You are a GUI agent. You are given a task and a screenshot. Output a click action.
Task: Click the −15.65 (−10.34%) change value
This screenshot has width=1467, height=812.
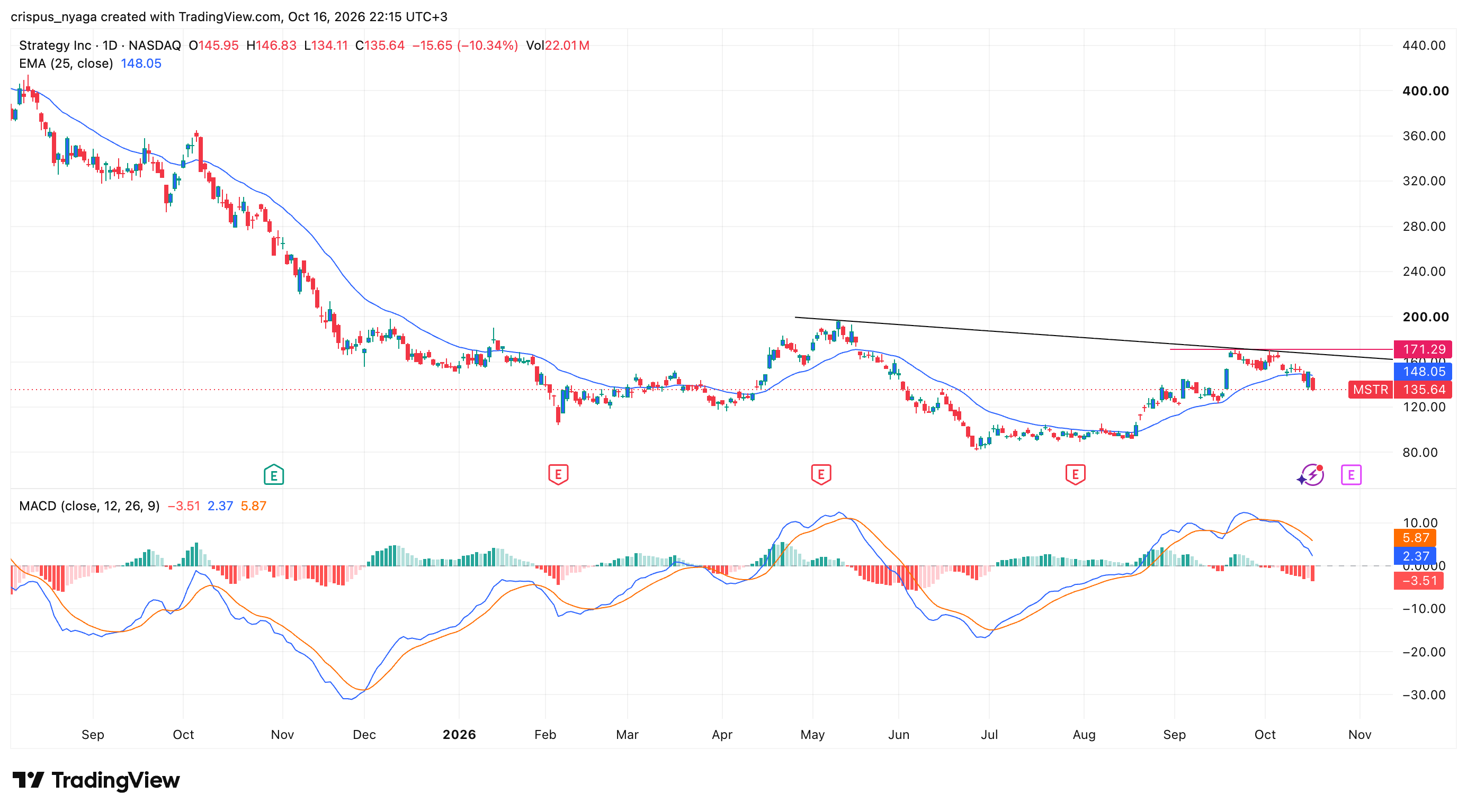(464, 46)
